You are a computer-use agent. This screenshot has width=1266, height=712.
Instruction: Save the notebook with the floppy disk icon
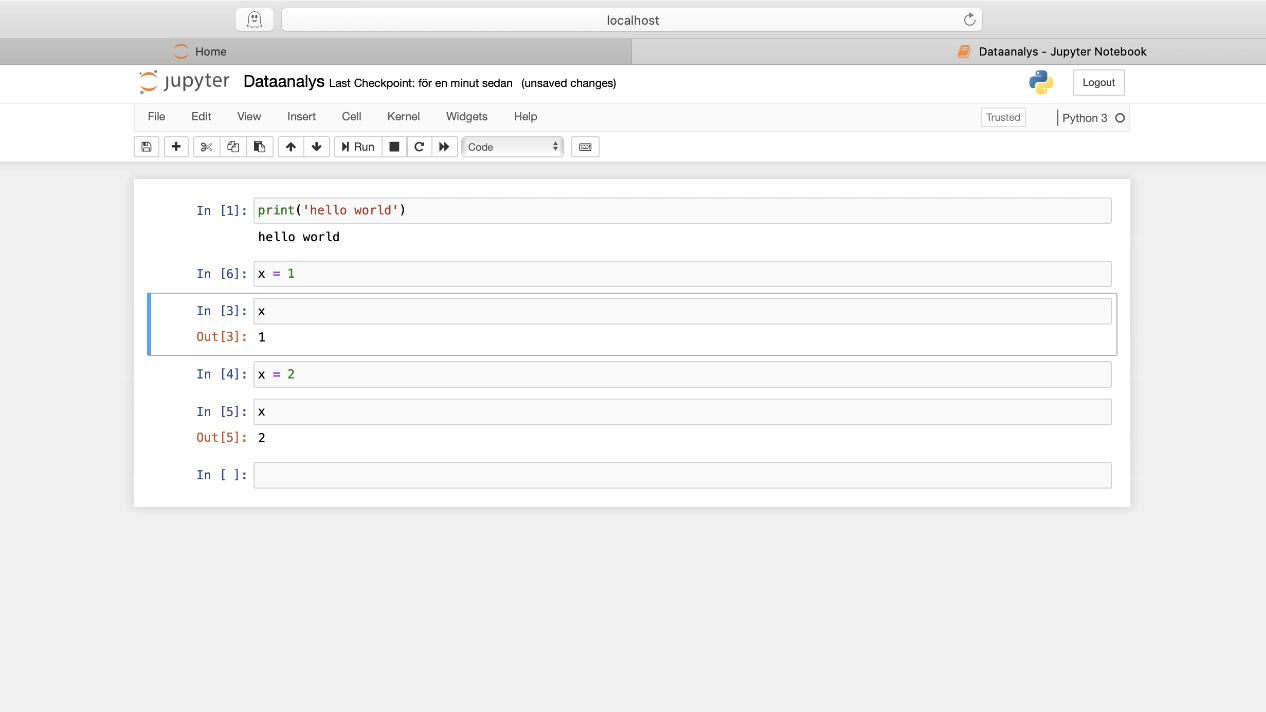(146, 147)
